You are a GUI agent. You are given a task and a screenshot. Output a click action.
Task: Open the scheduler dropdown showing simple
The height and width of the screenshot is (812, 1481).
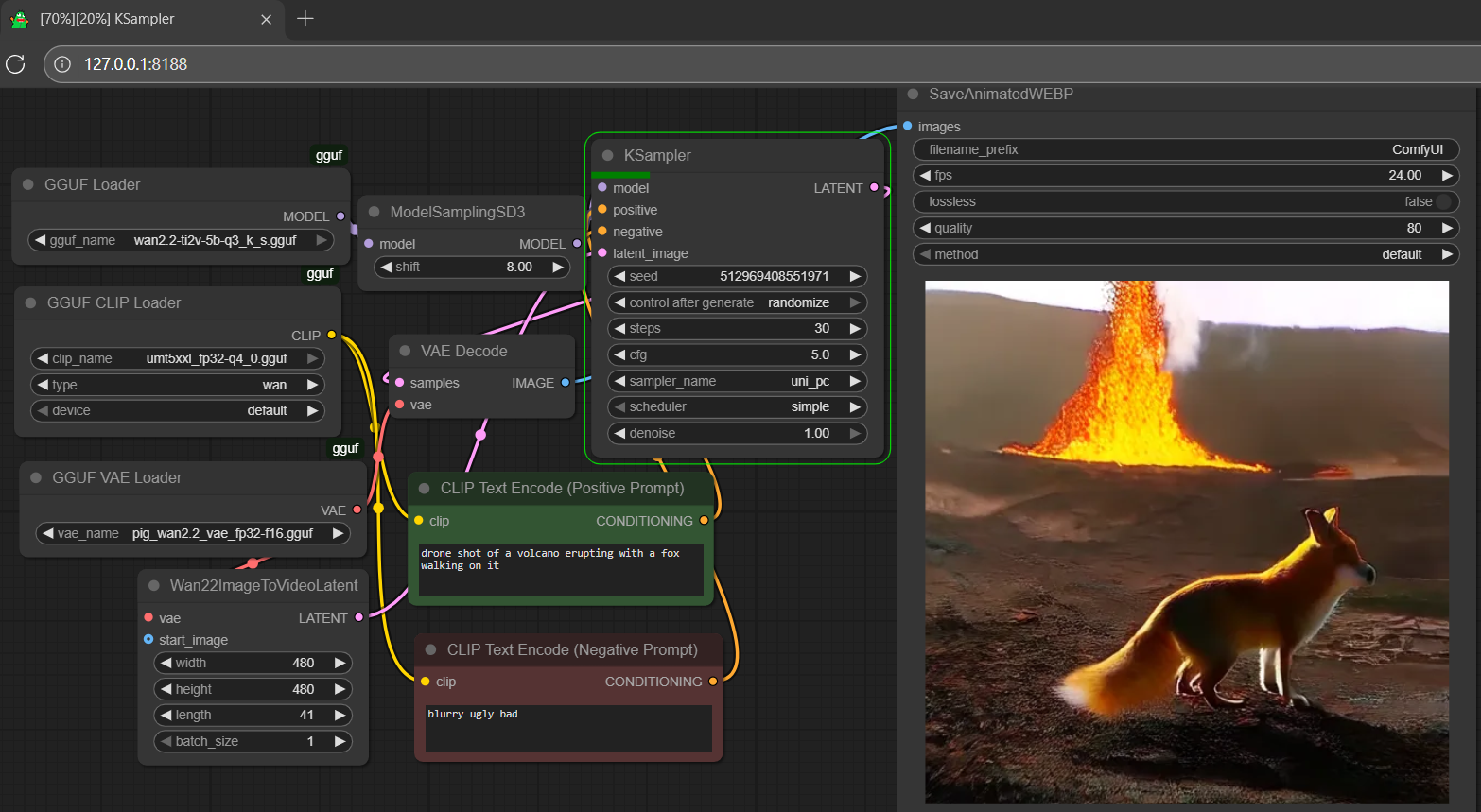click(x=738, y=407)
